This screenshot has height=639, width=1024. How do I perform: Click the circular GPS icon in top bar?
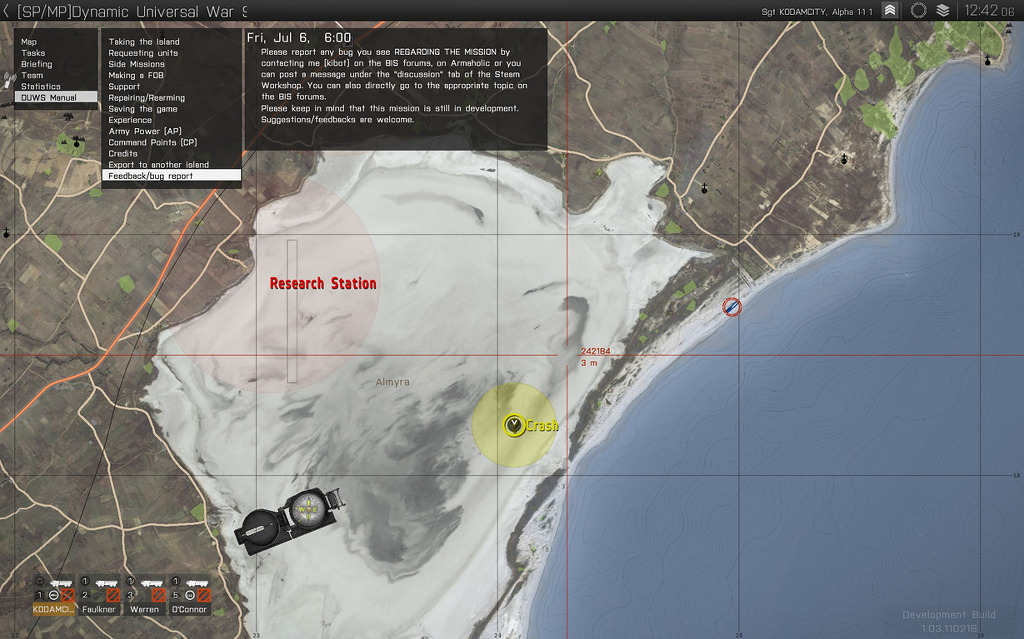coord(918,11)
